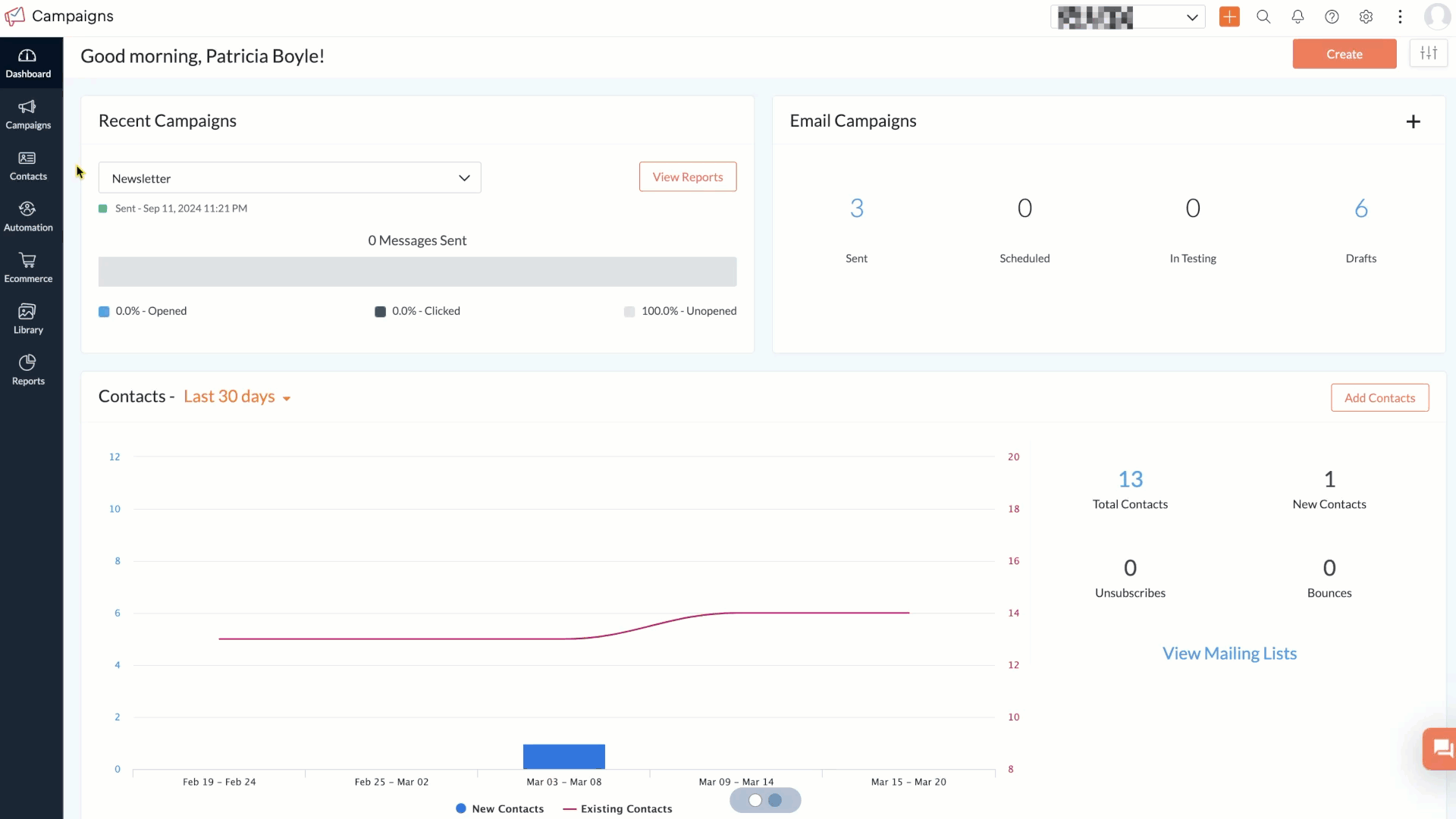1456x819 pixels.
Task: Open the Campaigns sidebar section
Action: pos(28,115)
